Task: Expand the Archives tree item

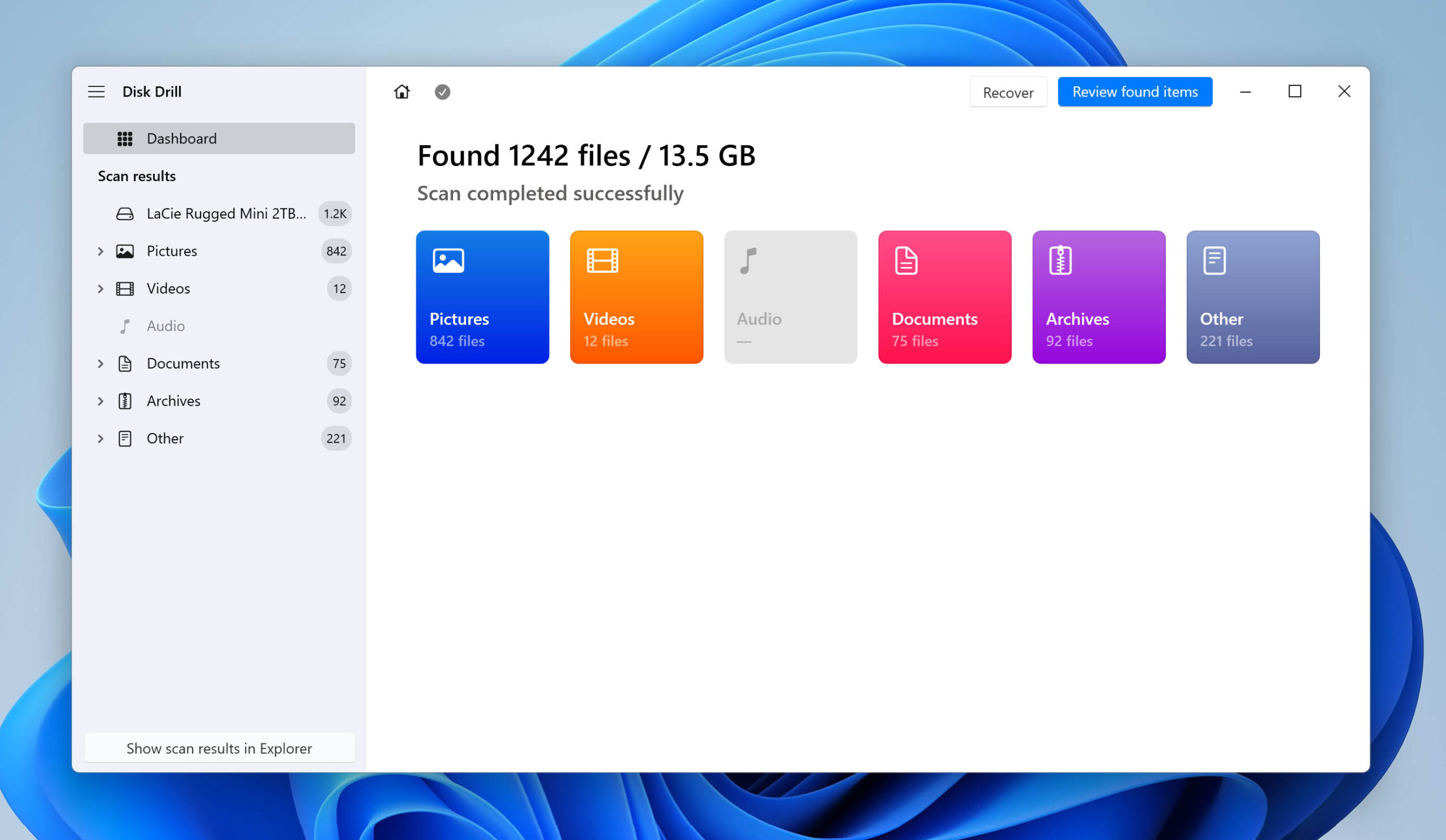Action: click(x=100, y=400)
